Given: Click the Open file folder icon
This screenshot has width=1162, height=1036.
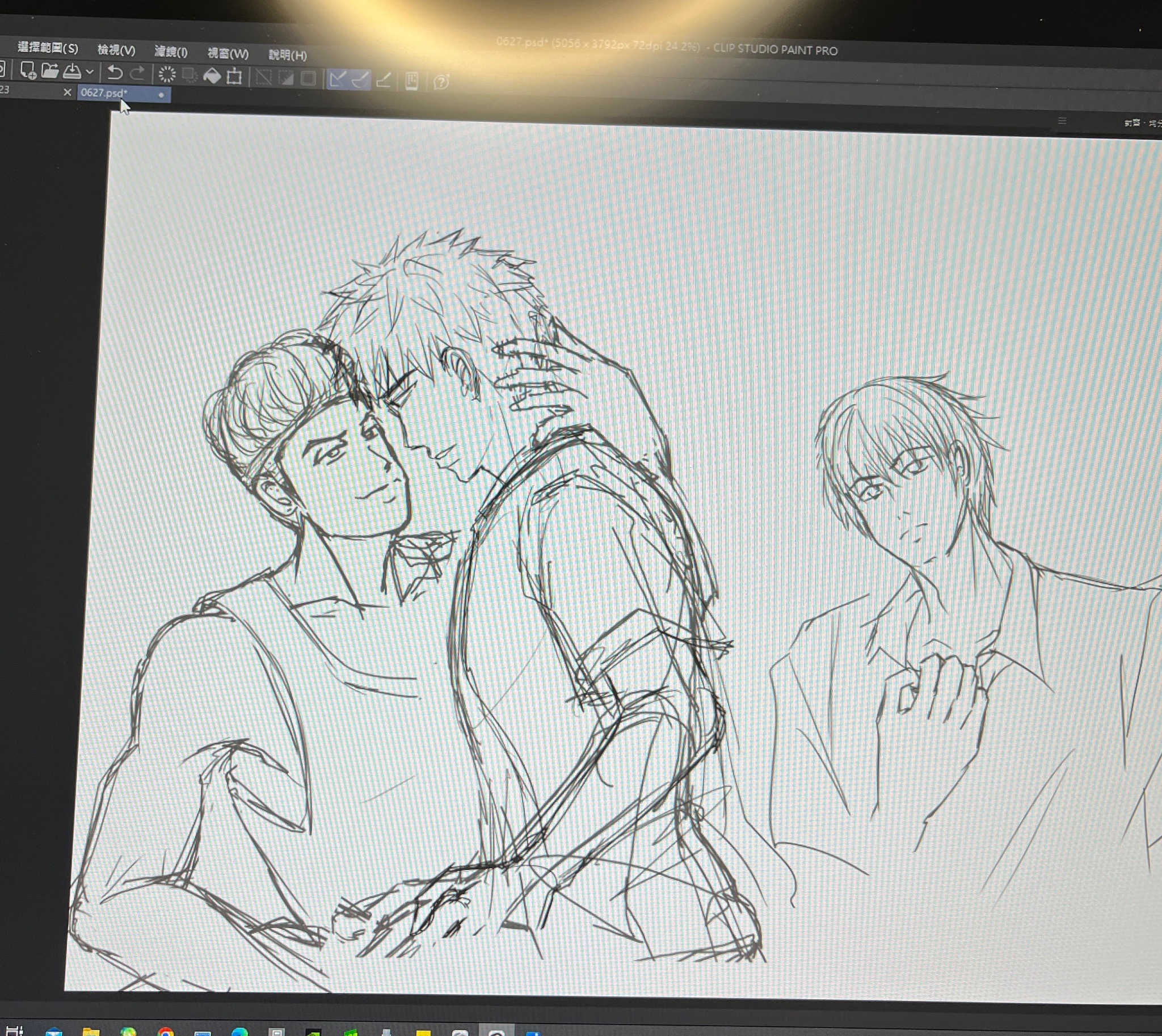Looking at the screenshot, I should (50, 70).
